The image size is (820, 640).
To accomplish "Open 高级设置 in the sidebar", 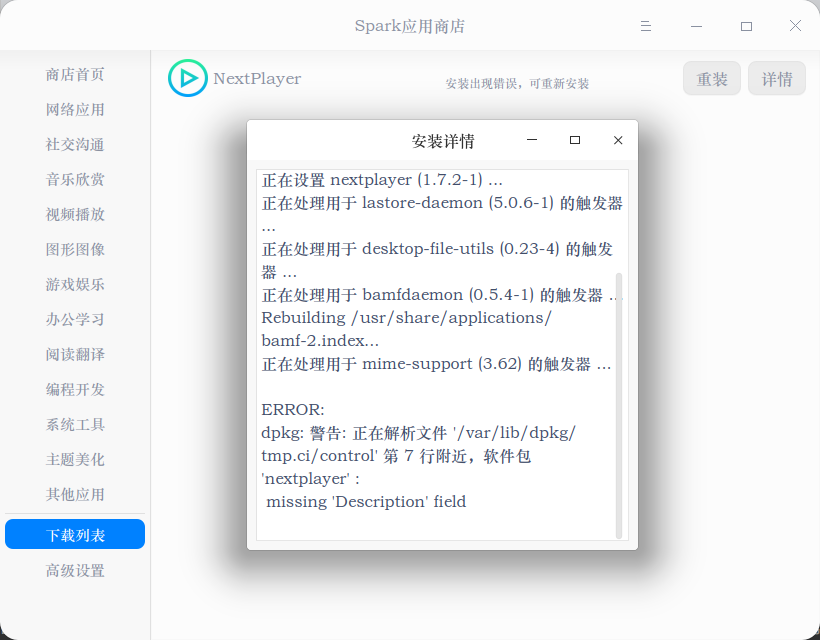I will (x=75, y=570).
